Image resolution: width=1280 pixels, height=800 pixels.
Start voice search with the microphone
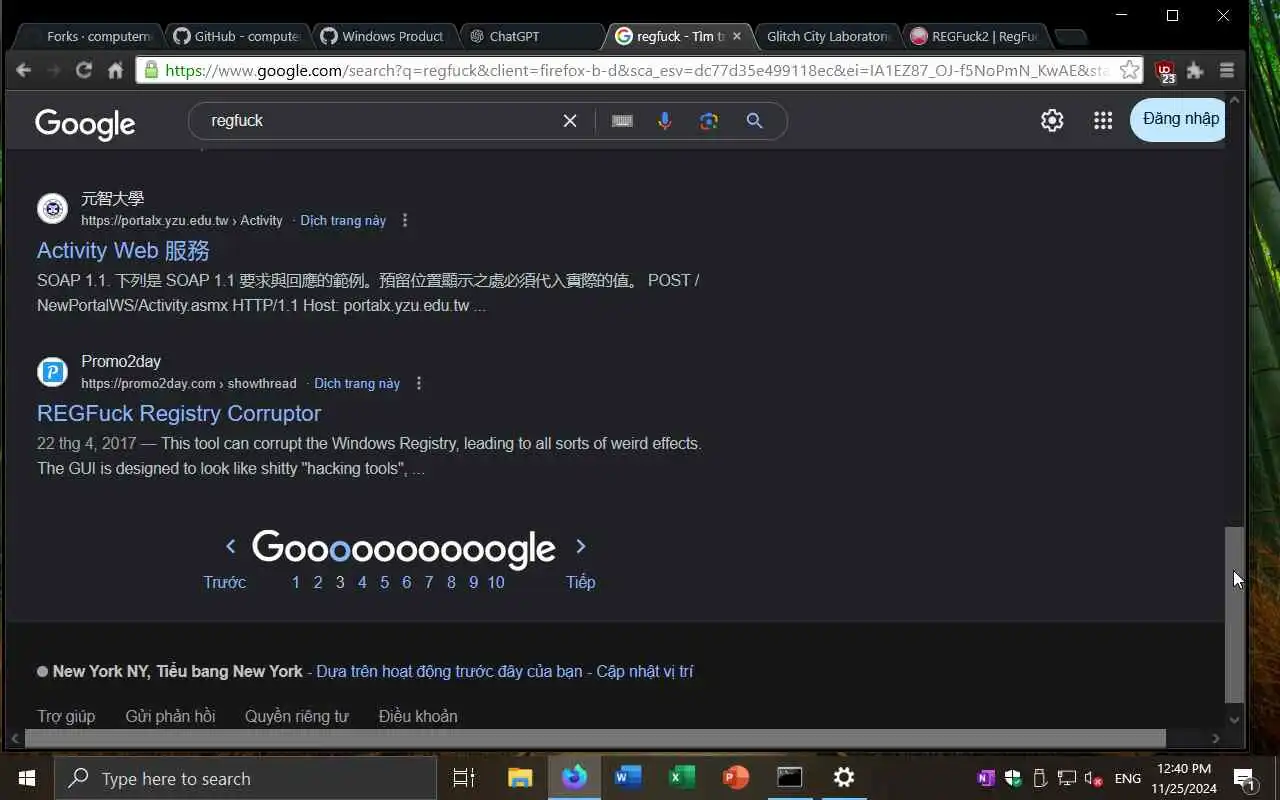click(665, 121)
